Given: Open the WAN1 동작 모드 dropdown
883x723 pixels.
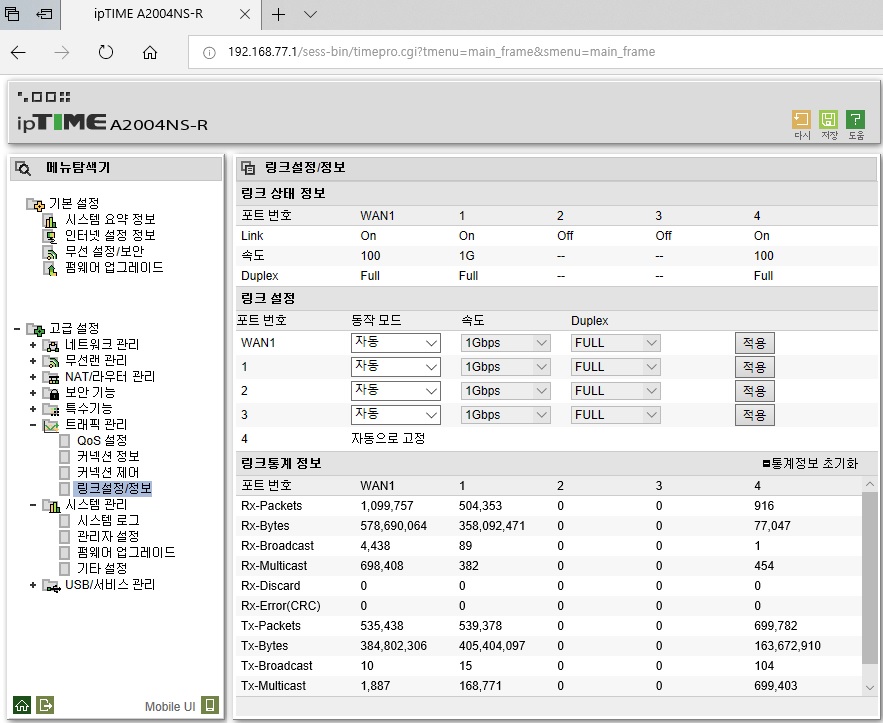Looking at the screenshot, I should coord(395,343).
